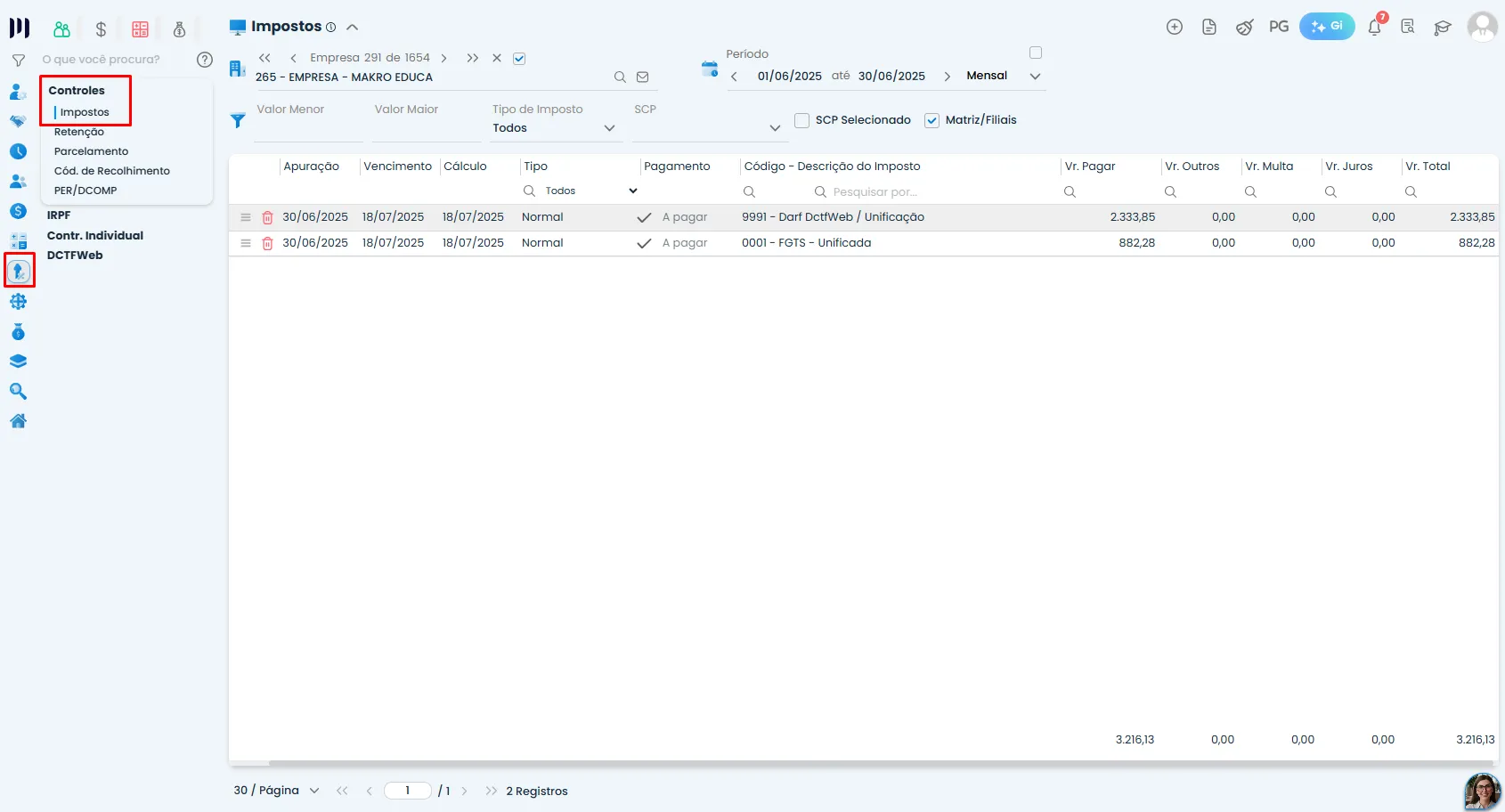Open the layers stack icon in sidebar
This screenshot has height=812, width=1505.
click(18, 361)
